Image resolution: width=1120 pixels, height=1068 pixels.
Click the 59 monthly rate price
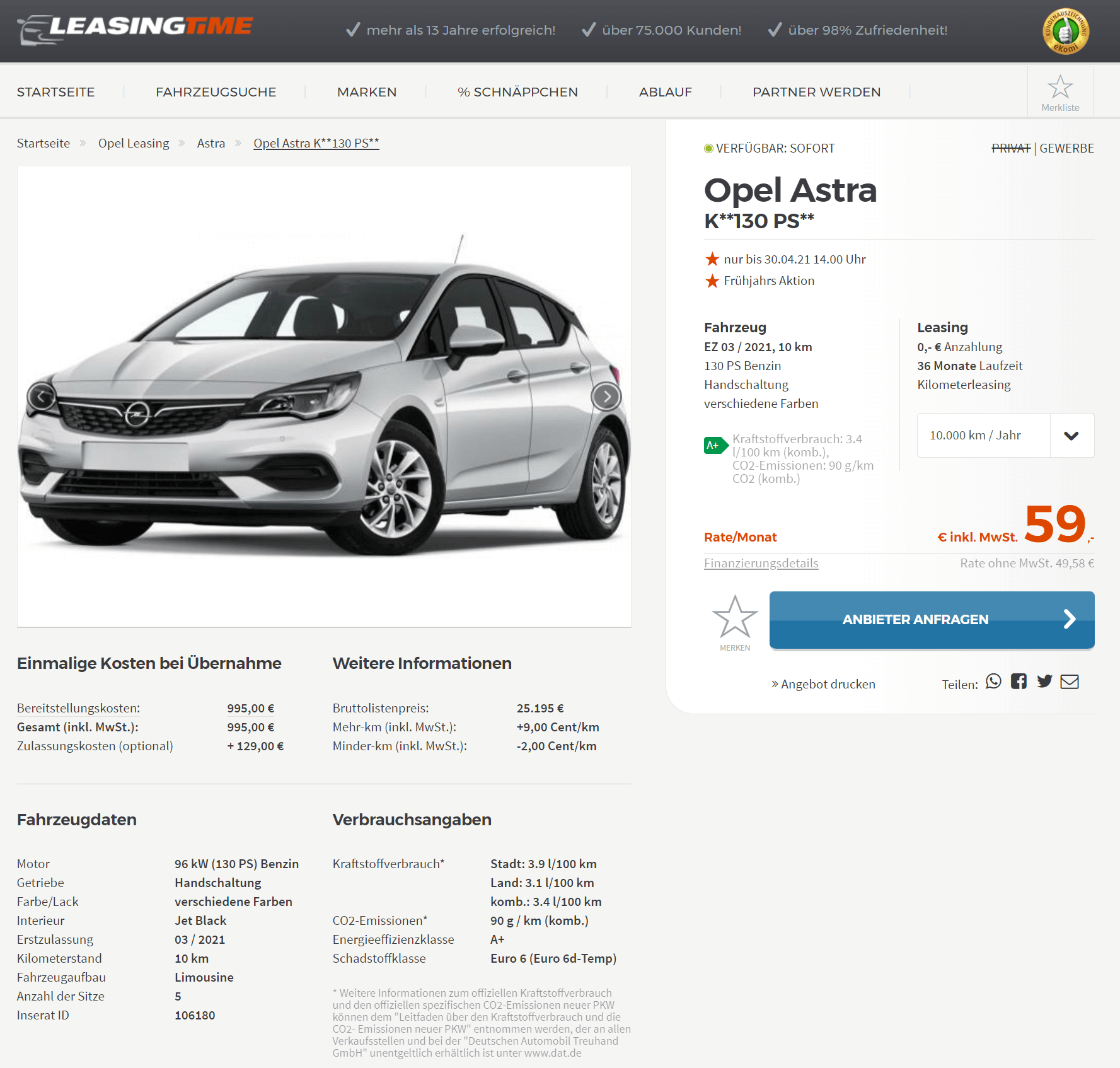point(1055,524)
